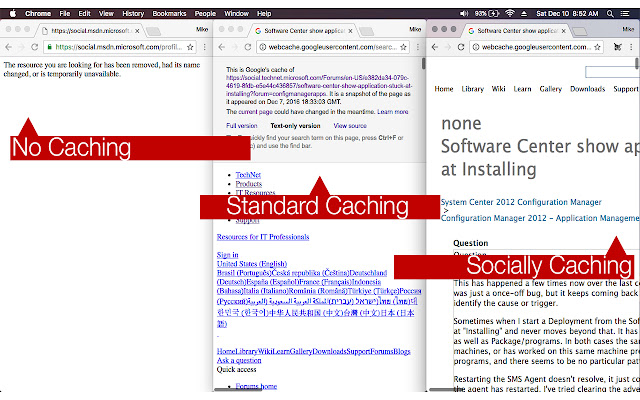
Task: Open the People menu
Action: [205, 13]
